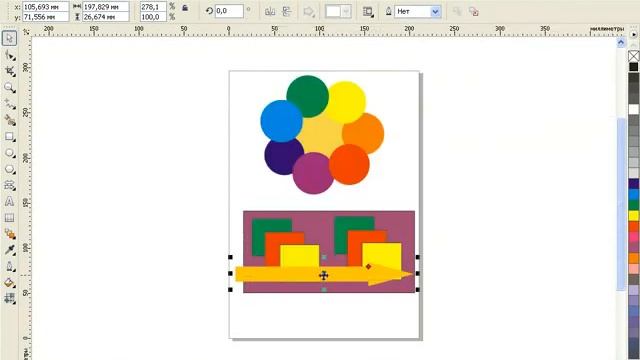Screen dimensions: 640x360
Task: Select the Table tool
Action: [9, 218]
